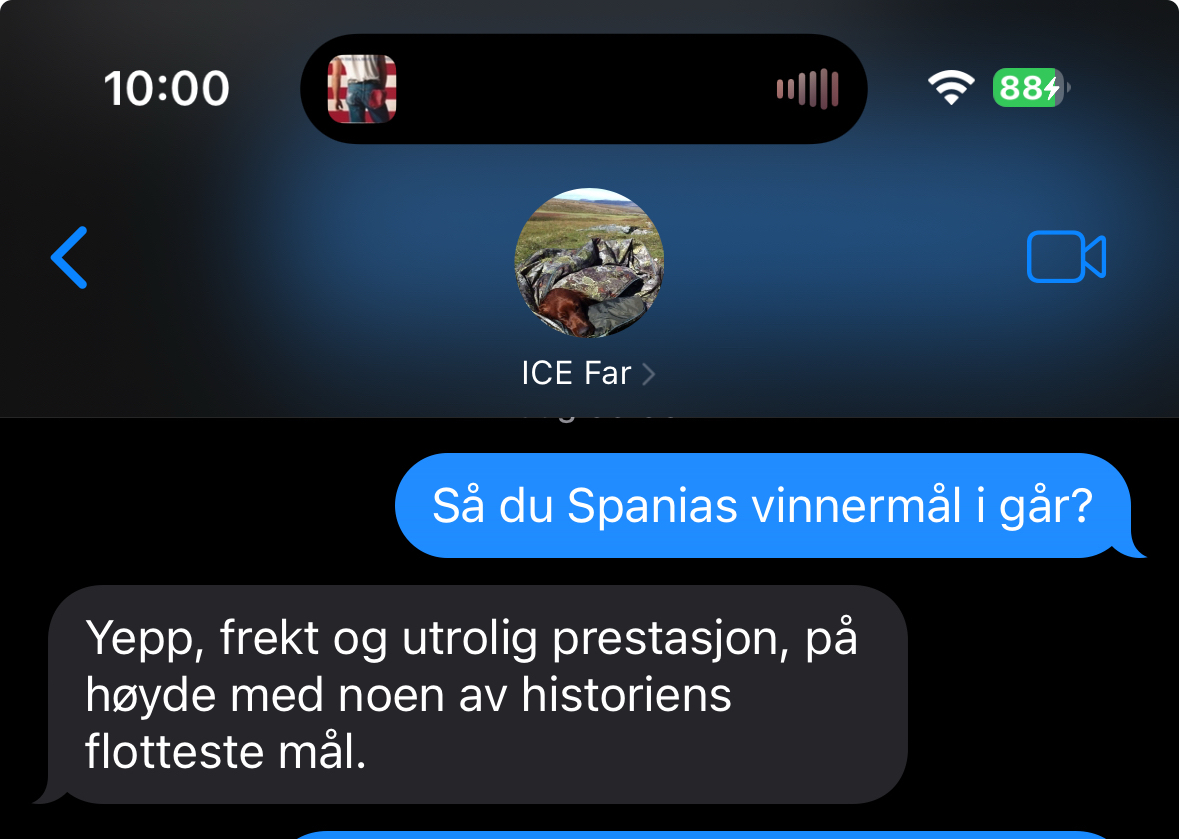Tap the word historiens in the gray bubble
Screen dimensions: 1179x839
tap(626, 695)
